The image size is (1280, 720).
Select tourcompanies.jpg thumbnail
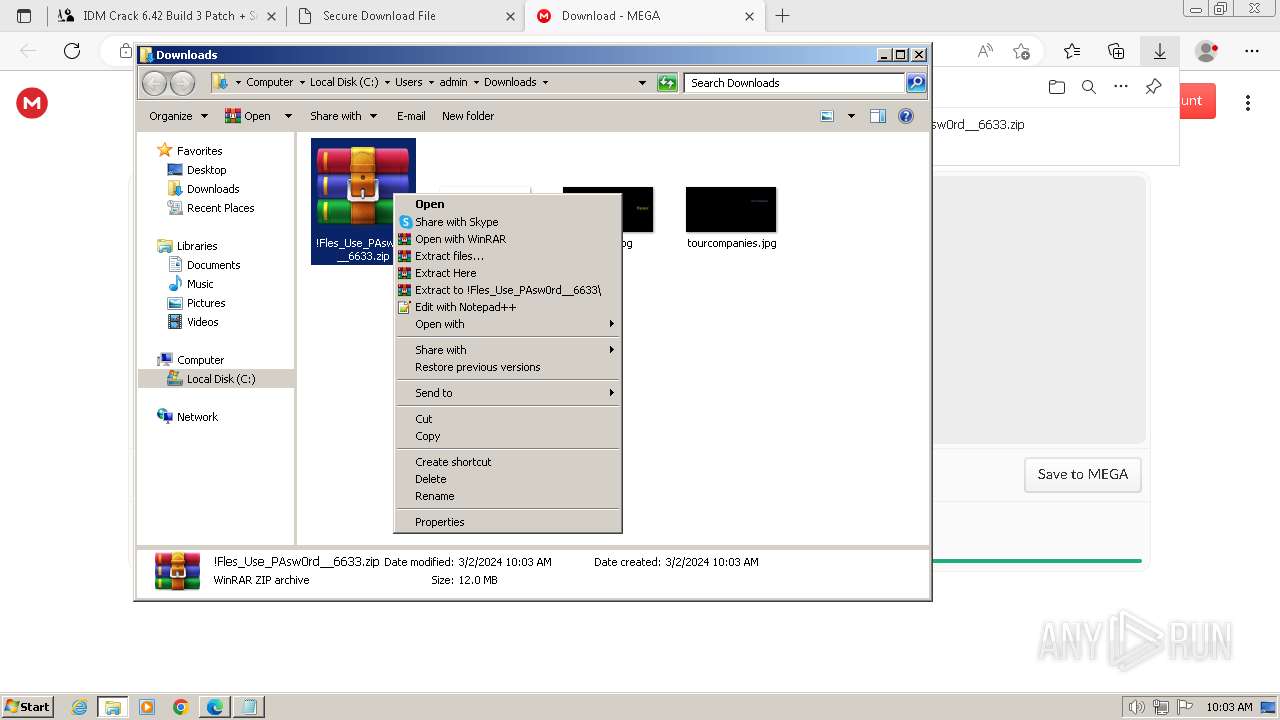pos(731,210)
